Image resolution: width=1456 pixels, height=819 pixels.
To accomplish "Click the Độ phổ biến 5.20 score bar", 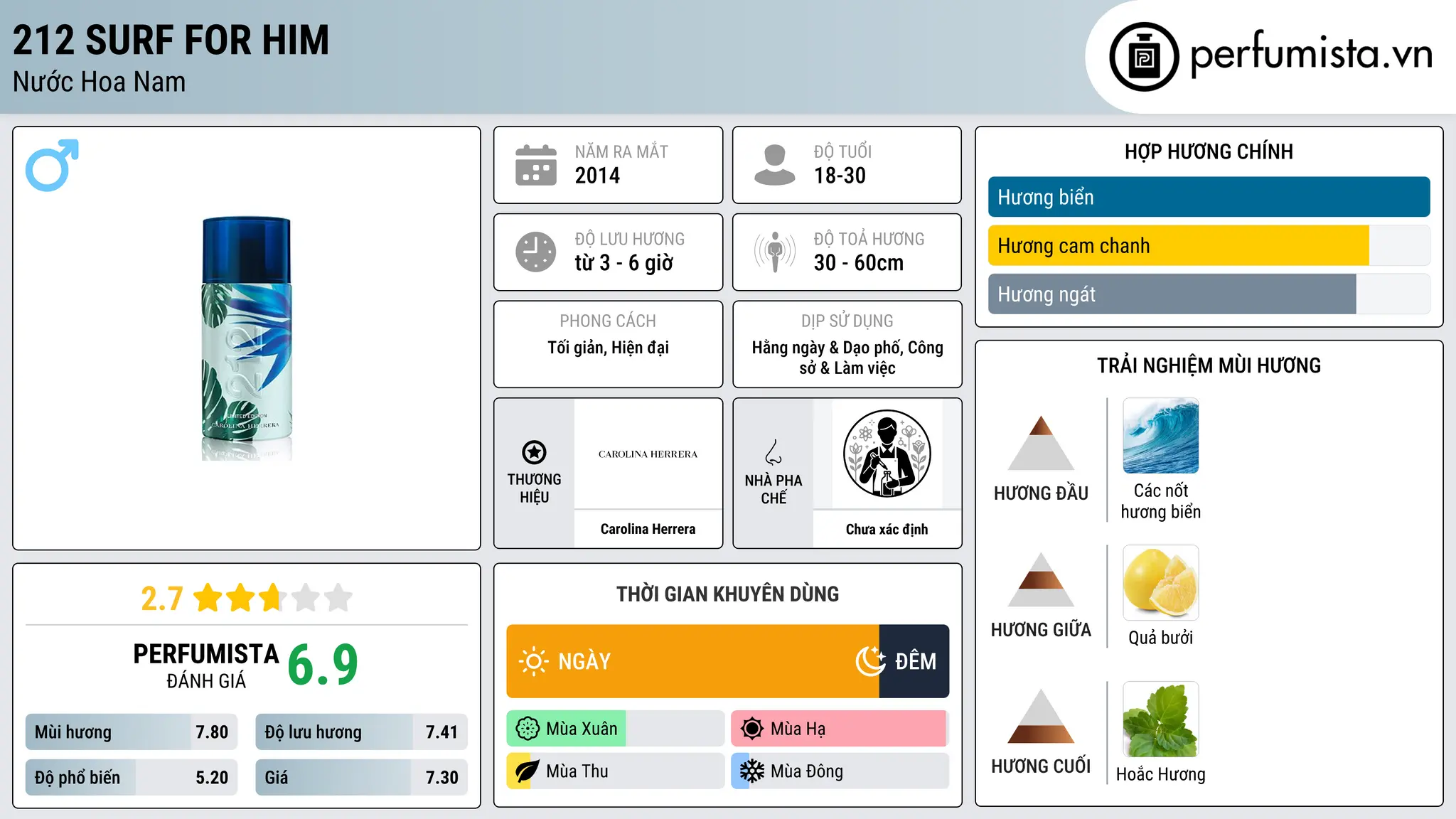I will pos(132,778).
